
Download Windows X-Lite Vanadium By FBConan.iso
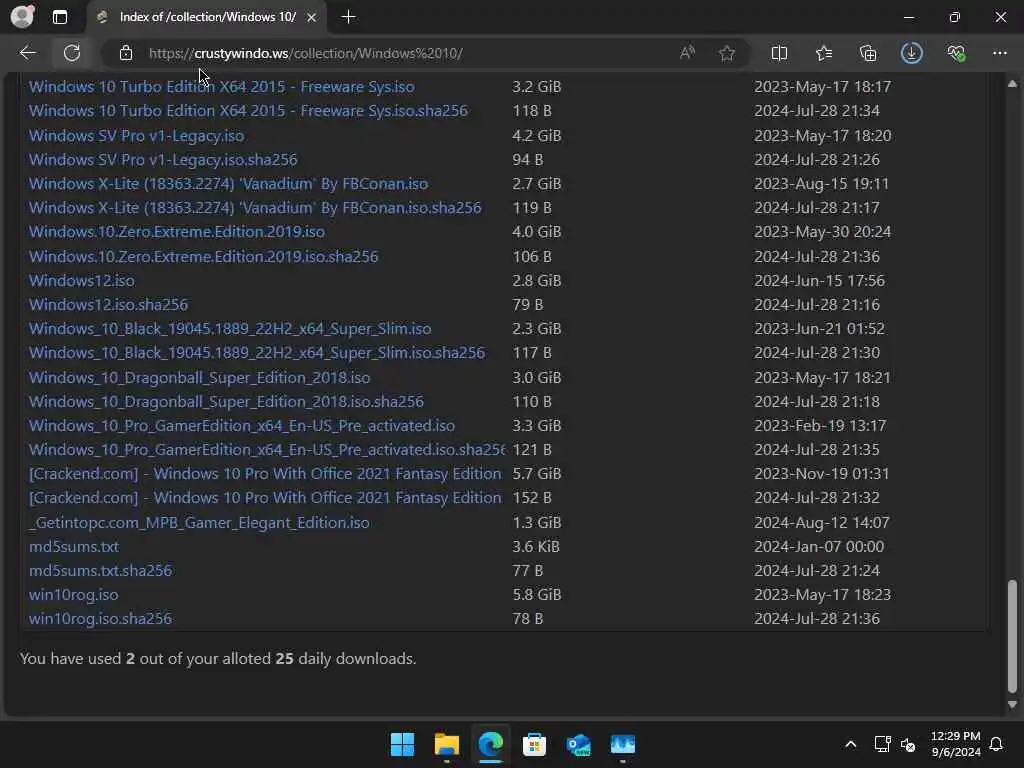pos(229,184)
